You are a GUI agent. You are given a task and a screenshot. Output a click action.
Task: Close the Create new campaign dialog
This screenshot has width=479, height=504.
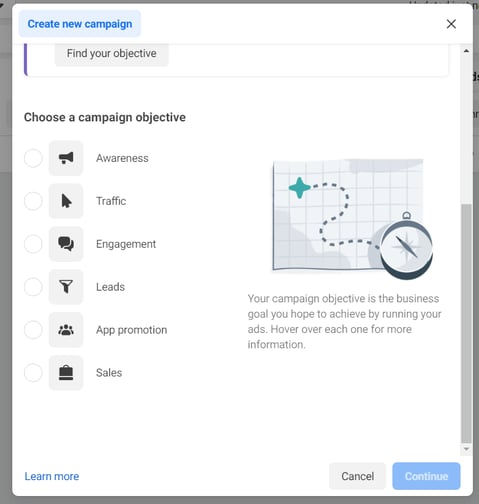pos(451,24)
